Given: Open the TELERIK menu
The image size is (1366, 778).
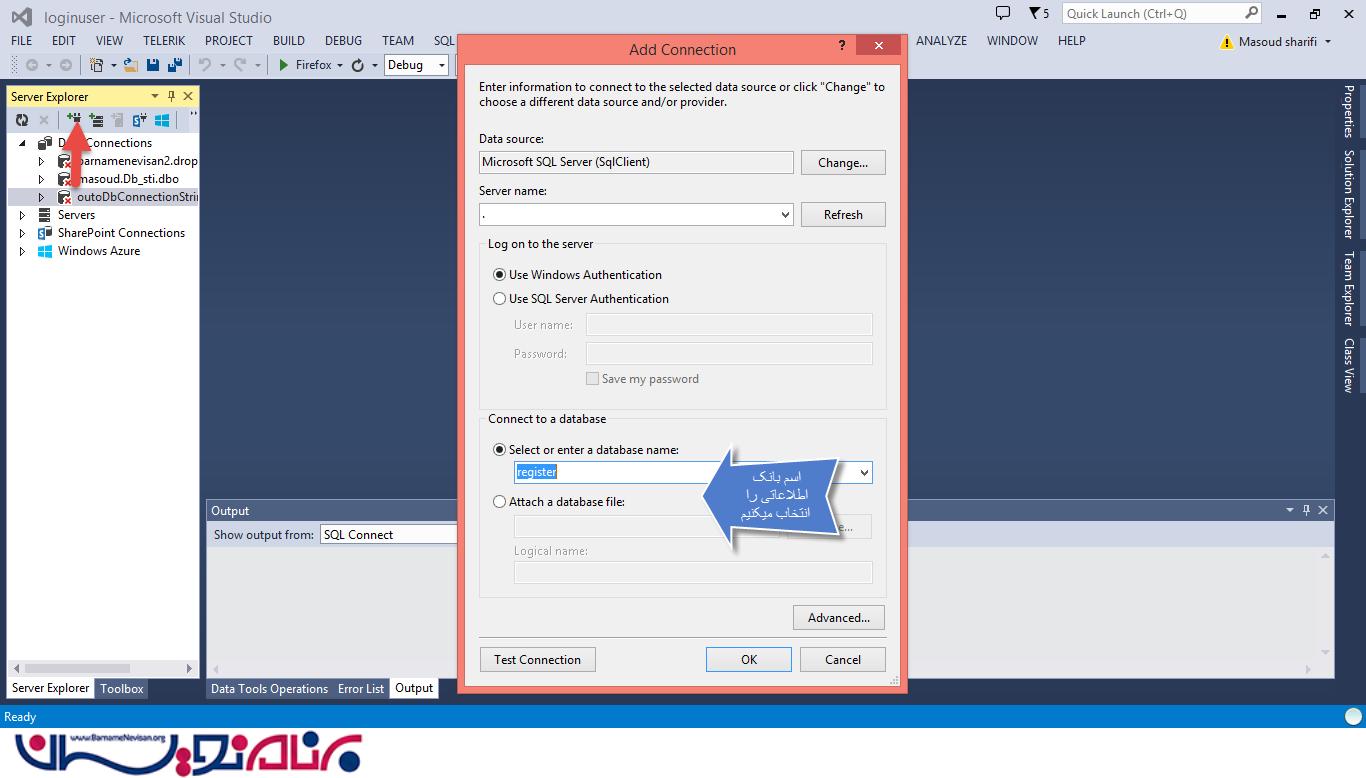Looking at the screenshot, I should point(163,41).
